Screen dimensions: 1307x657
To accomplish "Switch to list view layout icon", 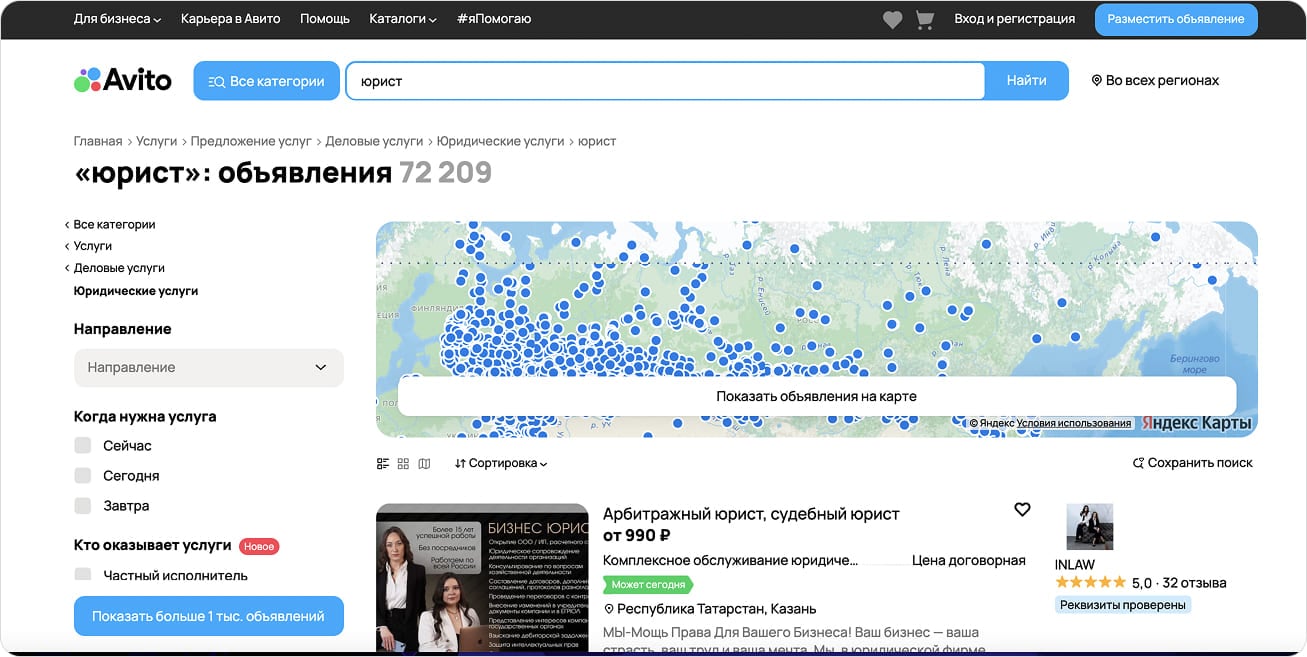I will point(382,464).
